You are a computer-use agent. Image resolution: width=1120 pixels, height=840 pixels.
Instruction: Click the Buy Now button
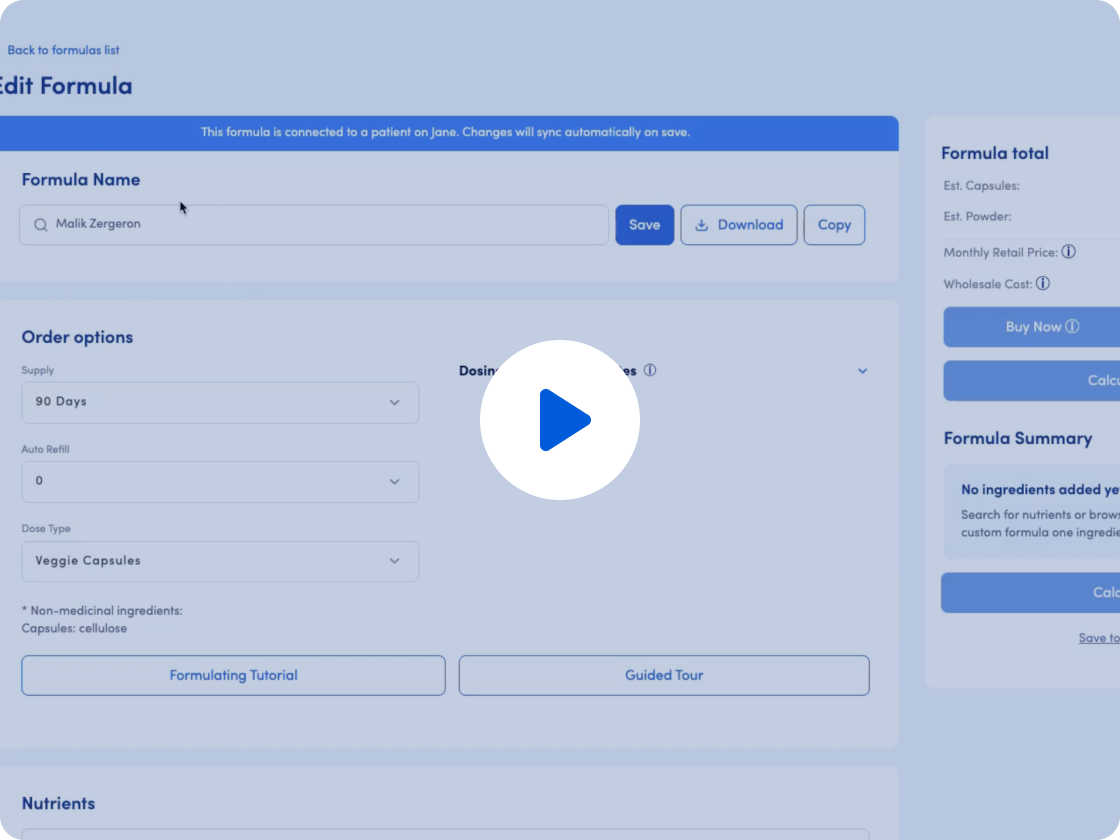(1031, 326)
